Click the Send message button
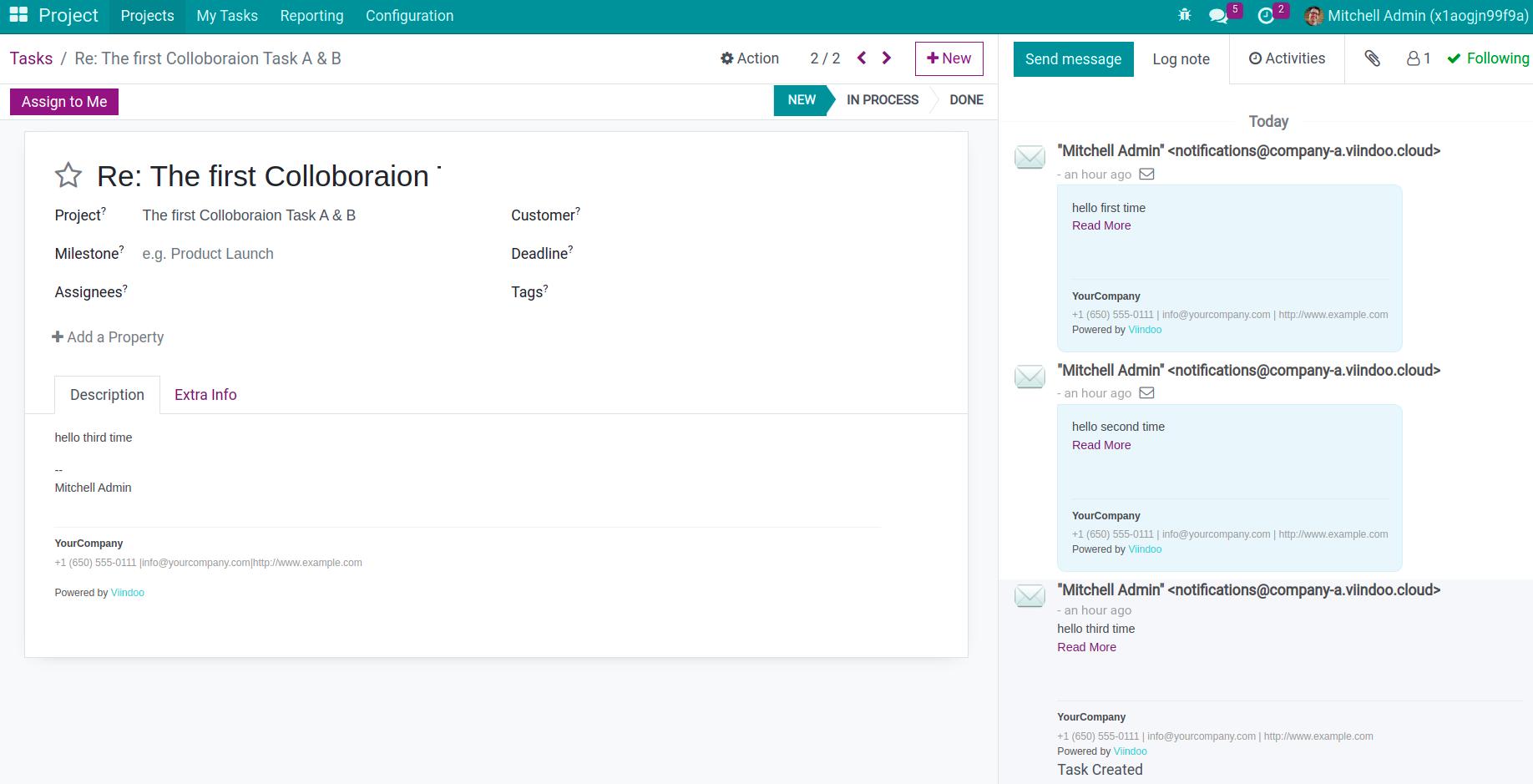The height and width of the screenshot is (784, 1533). (x=1073, y=59)
